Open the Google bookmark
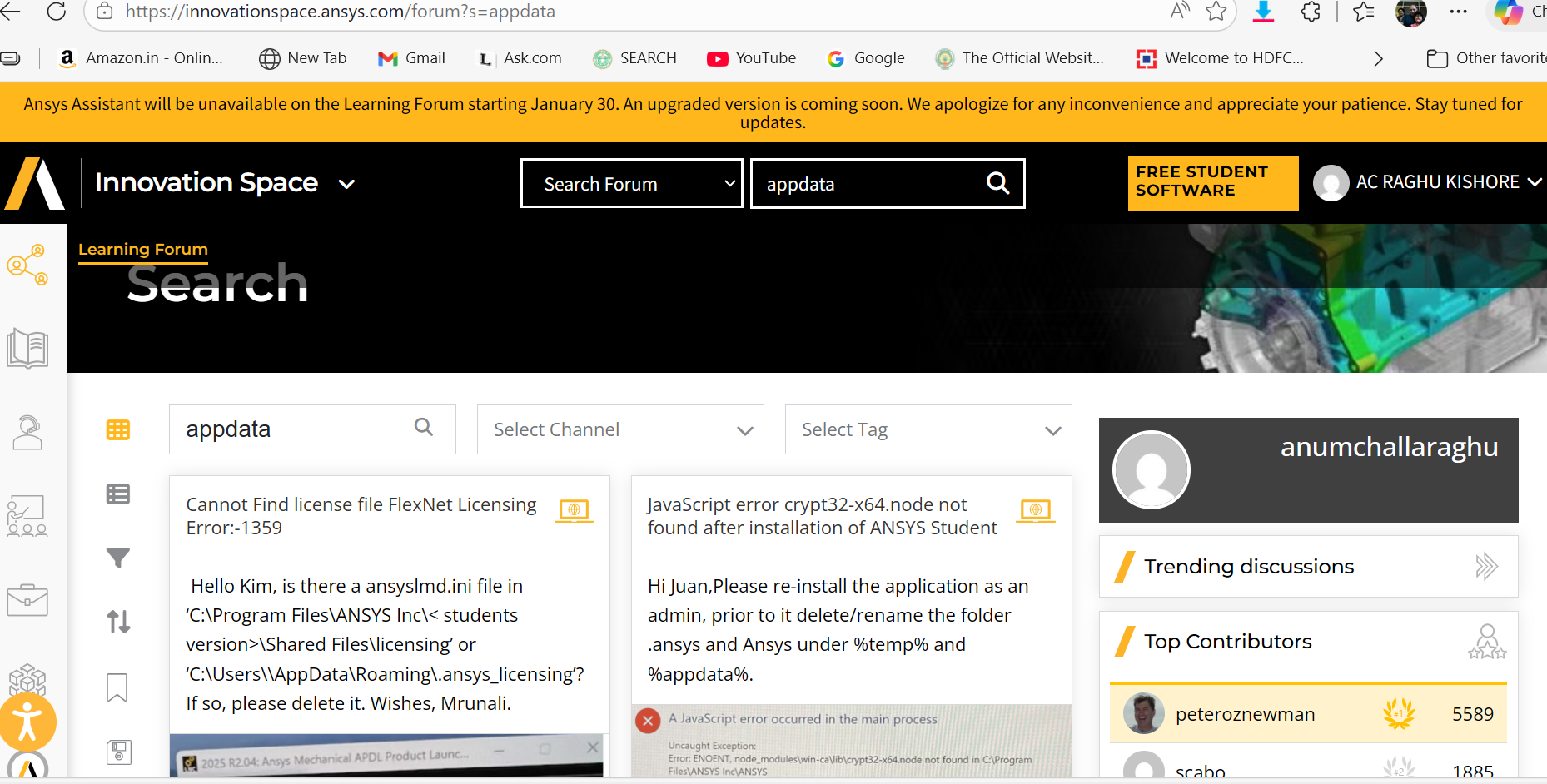 pyautogui.click(x=866, y=58)
